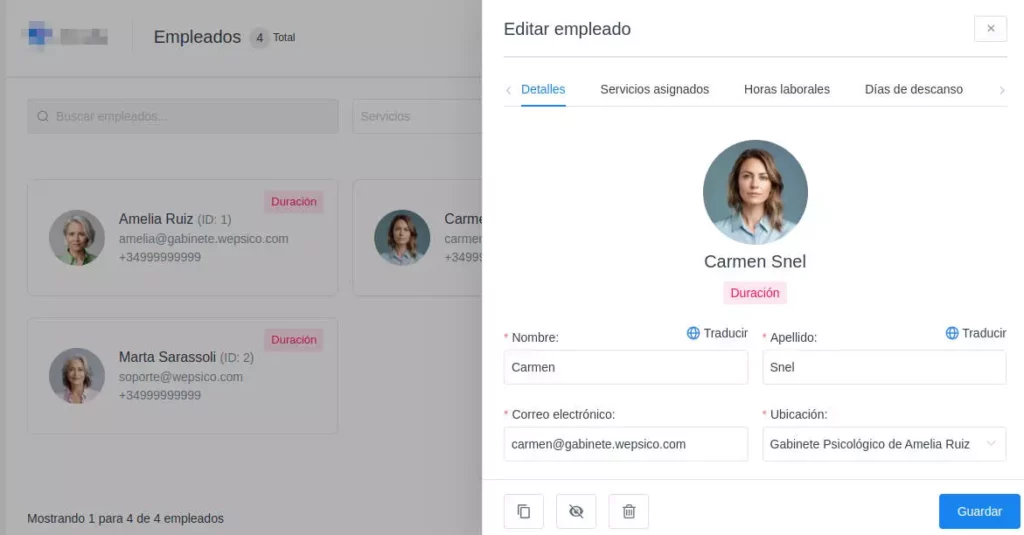The height and width of the screenshot is (535, 1024).
Task: Click the search magnifier icon in employee search
Action: point(43,117)
